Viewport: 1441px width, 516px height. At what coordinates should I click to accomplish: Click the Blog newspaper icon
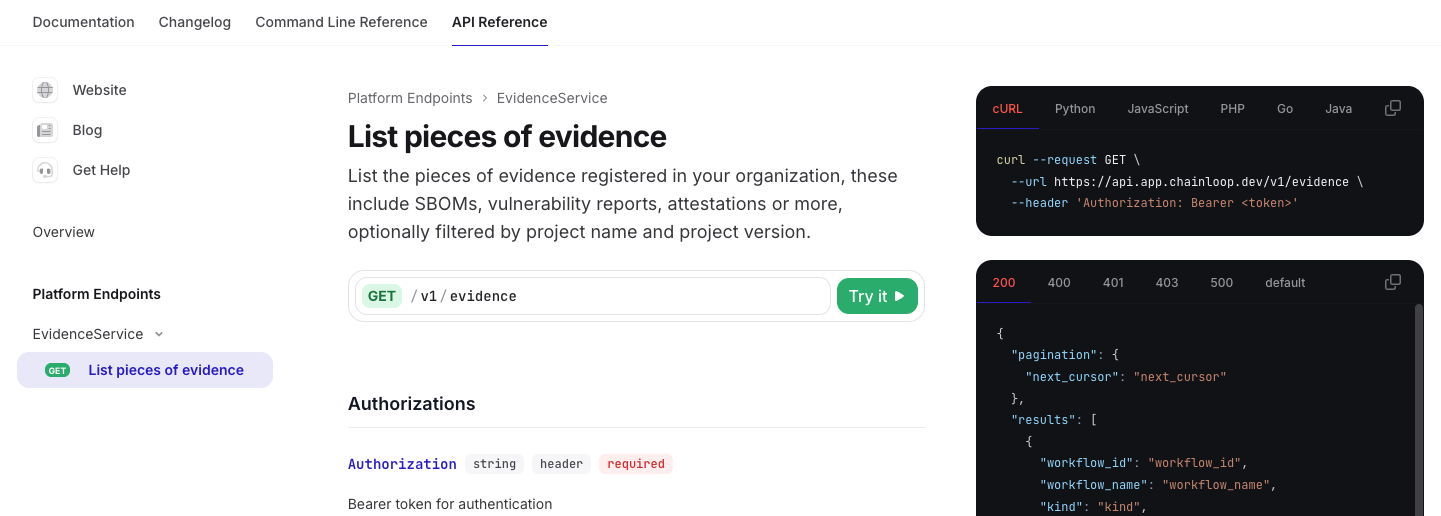click(45, 130)
